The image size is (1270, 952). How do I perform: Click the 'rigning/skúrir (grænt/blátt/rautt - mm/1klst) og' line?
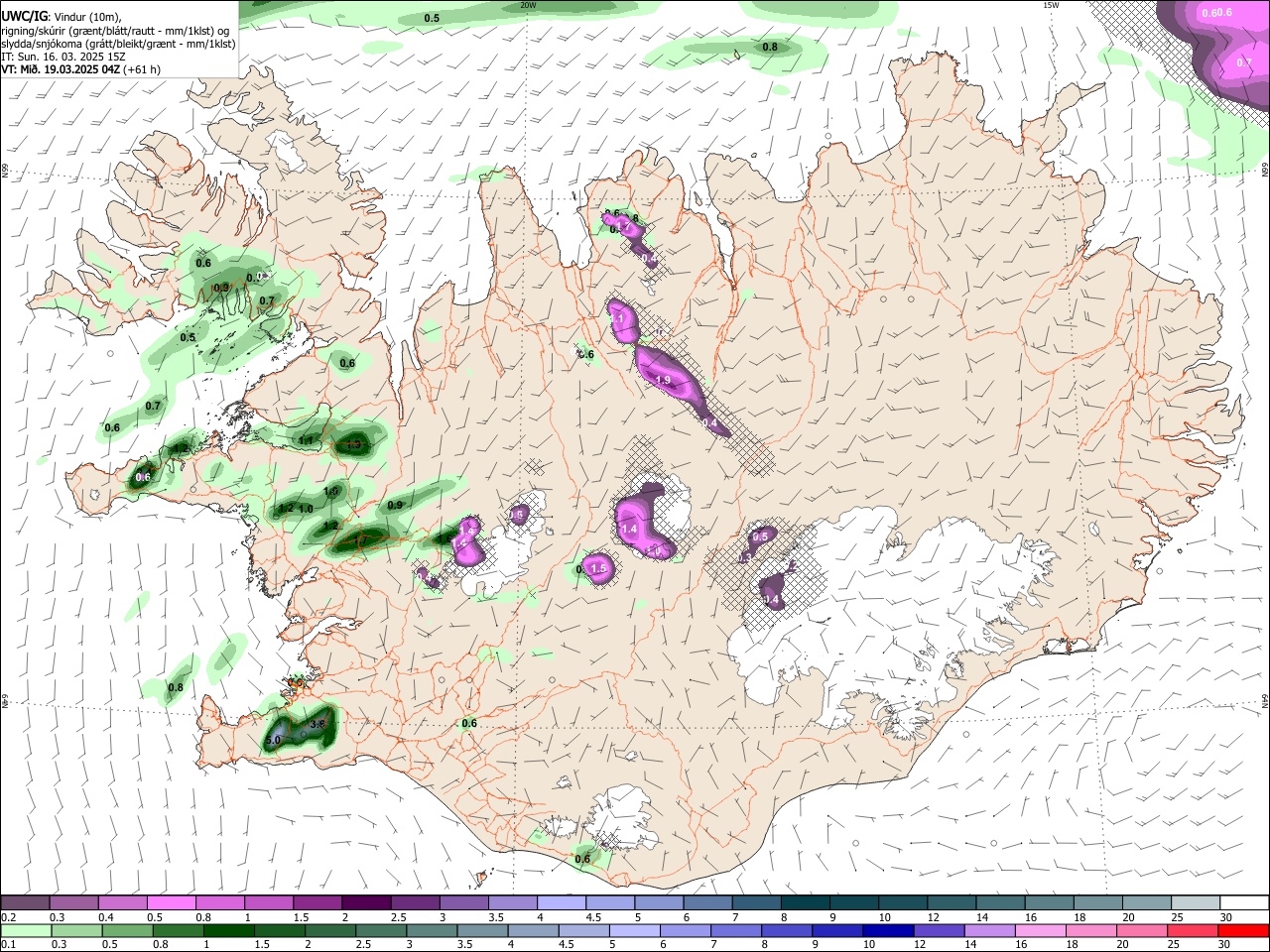coord(115,31)
